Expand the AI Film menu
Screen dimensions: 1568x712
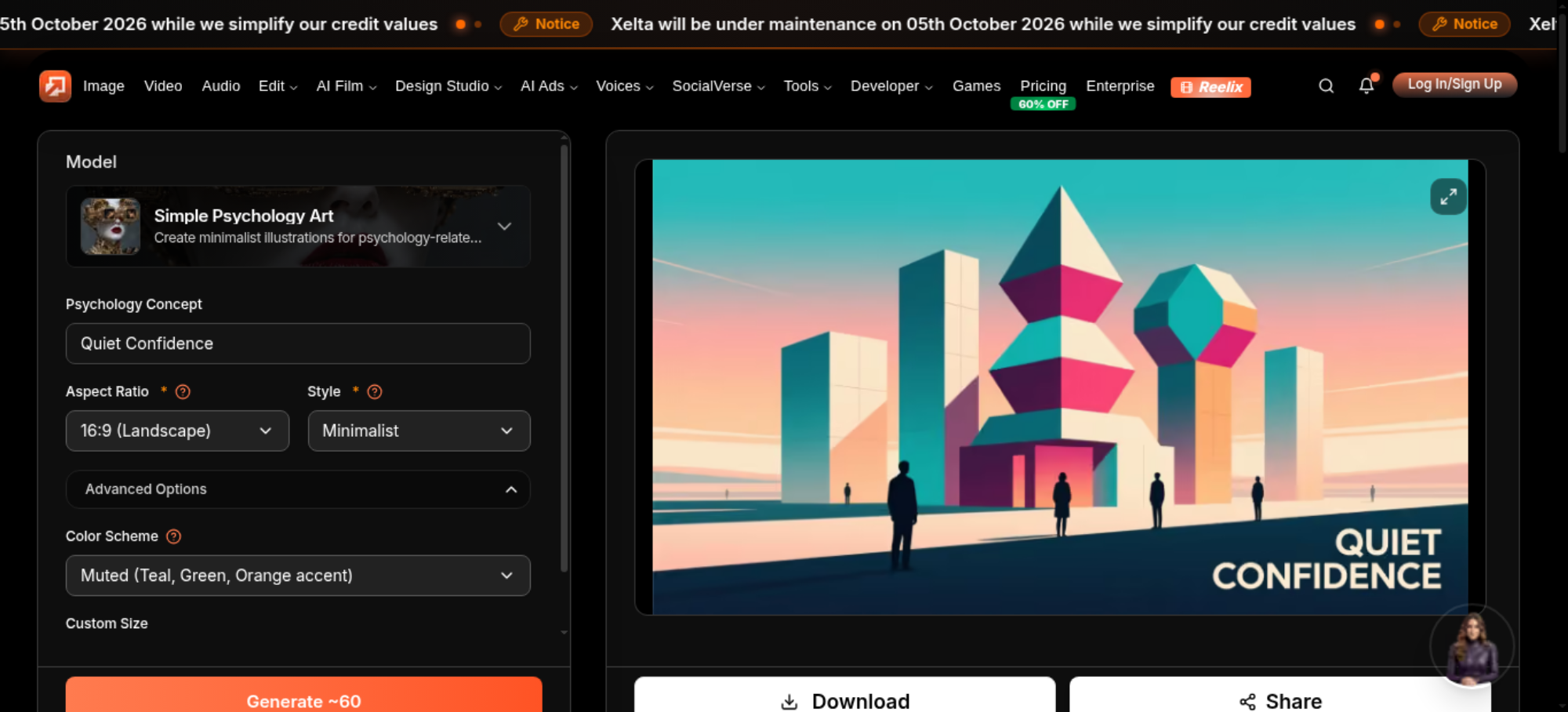(x=347, y=86)
